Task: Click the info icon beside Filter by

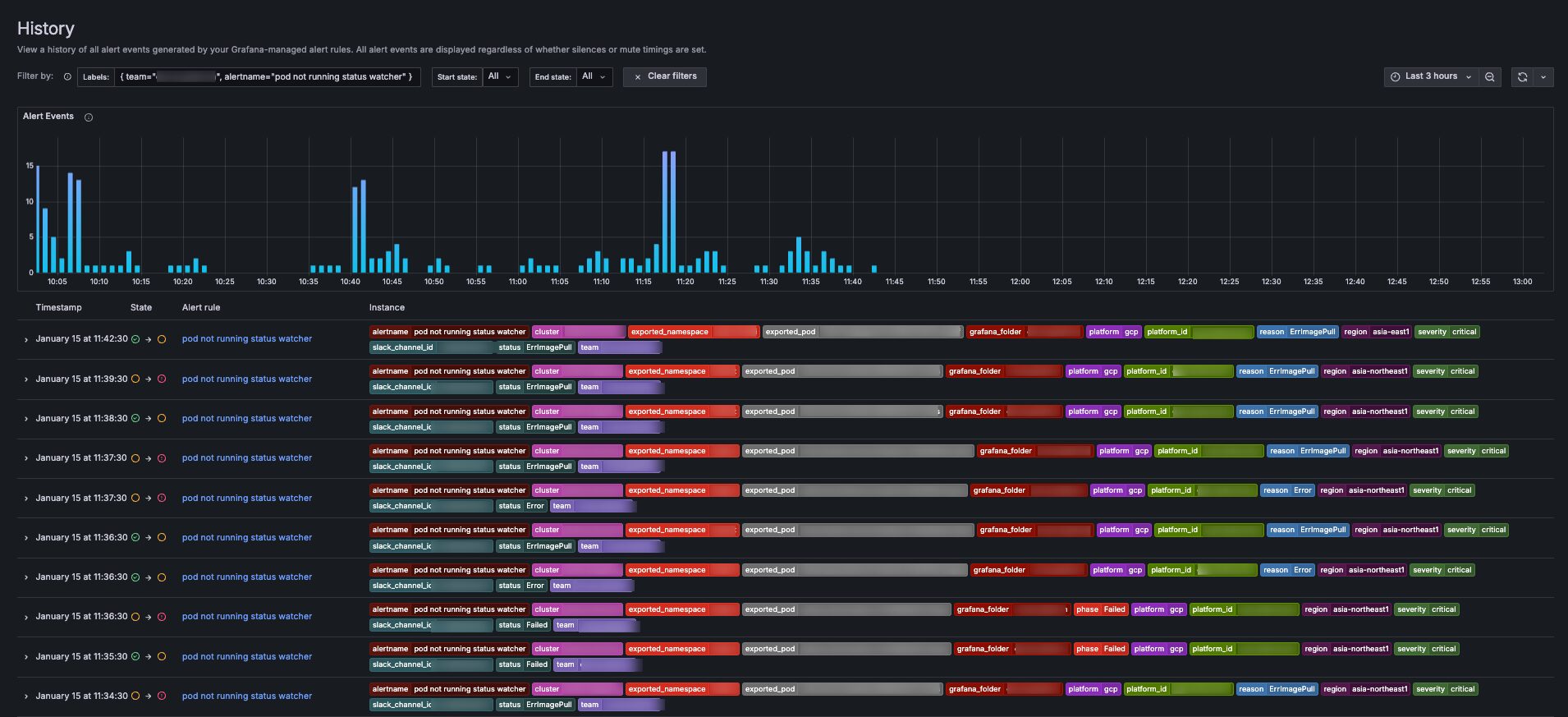Action: click(x=67, y=76)
